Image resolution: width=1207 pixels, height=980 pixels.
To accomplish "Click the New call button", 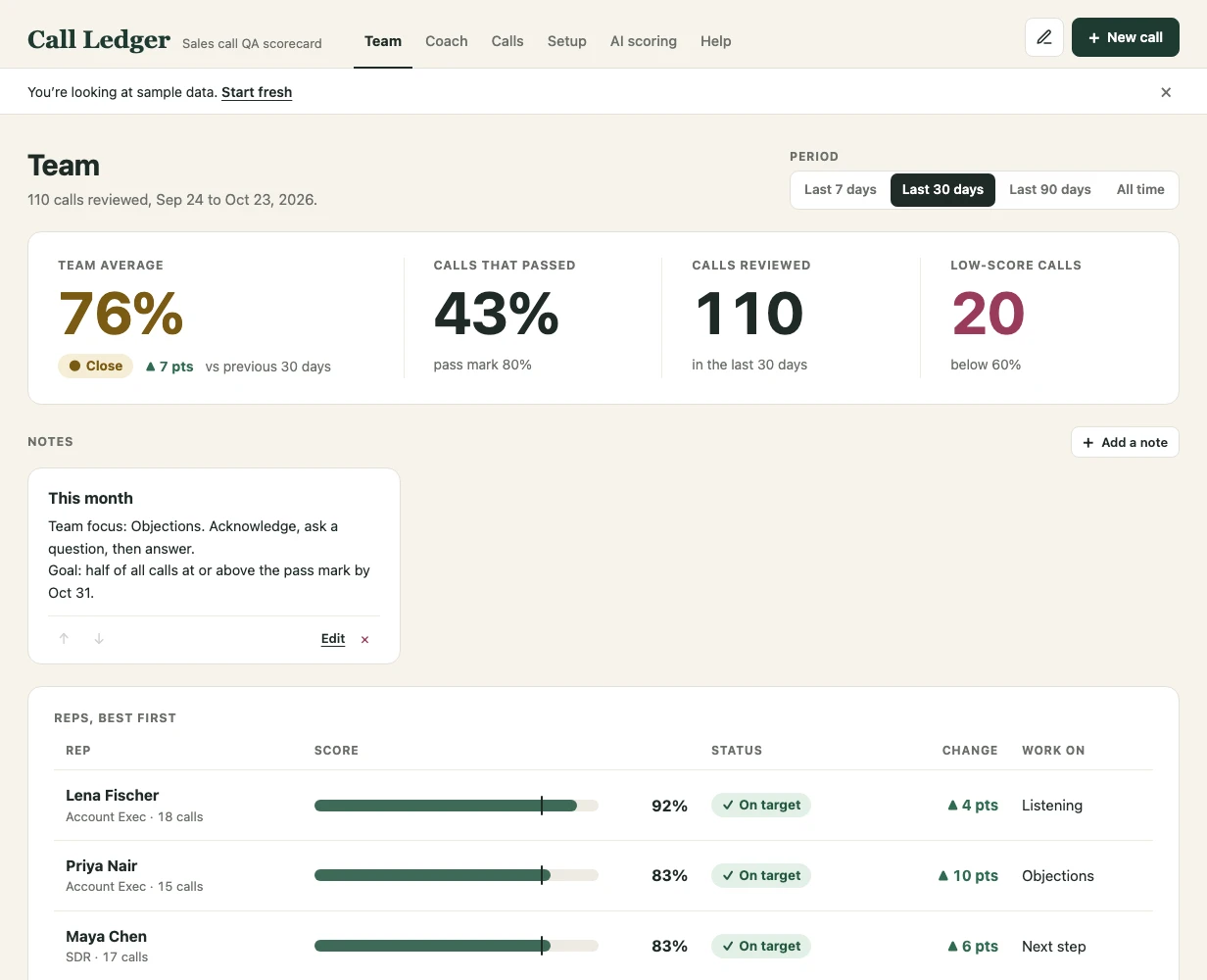I will 1126,37.
